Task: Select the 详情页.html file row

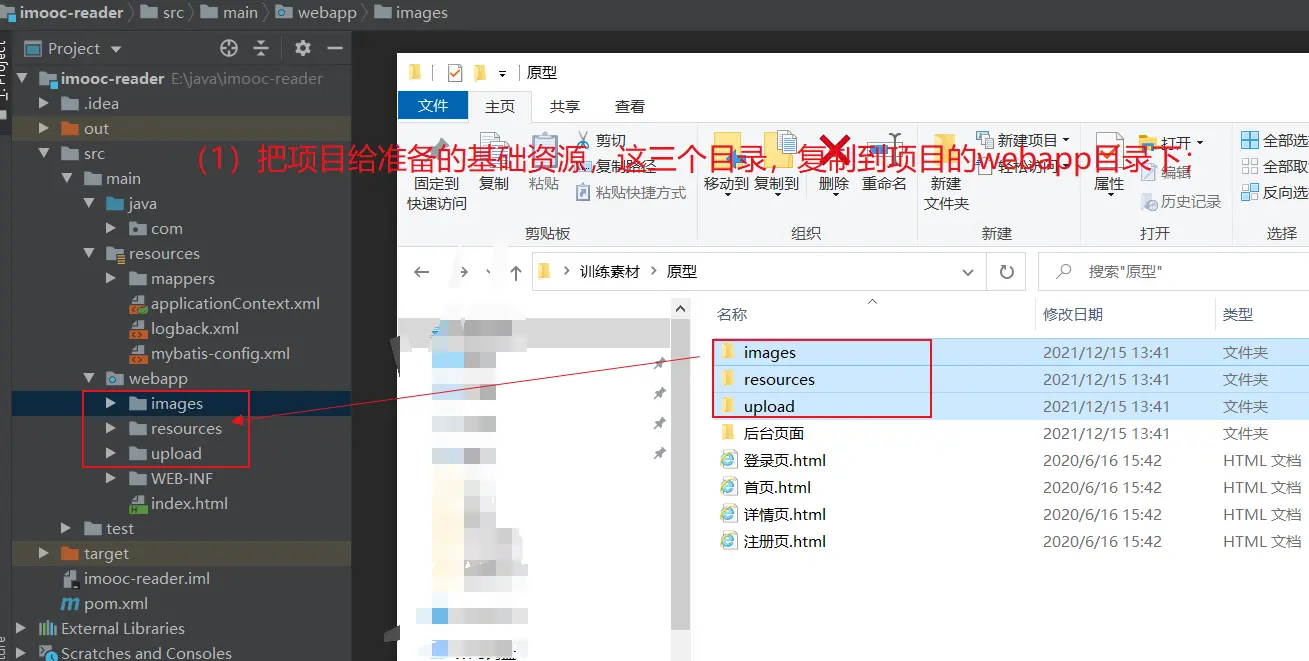Action: pos(1010,514)
